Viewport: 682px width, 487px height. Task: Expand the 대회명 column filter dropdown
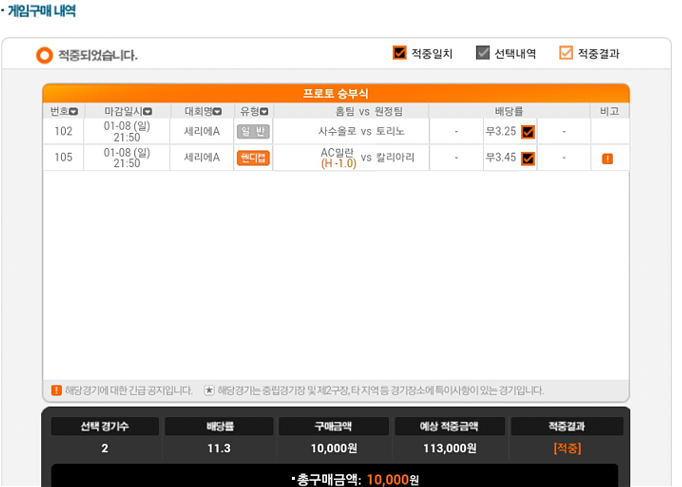coord(217,112)
